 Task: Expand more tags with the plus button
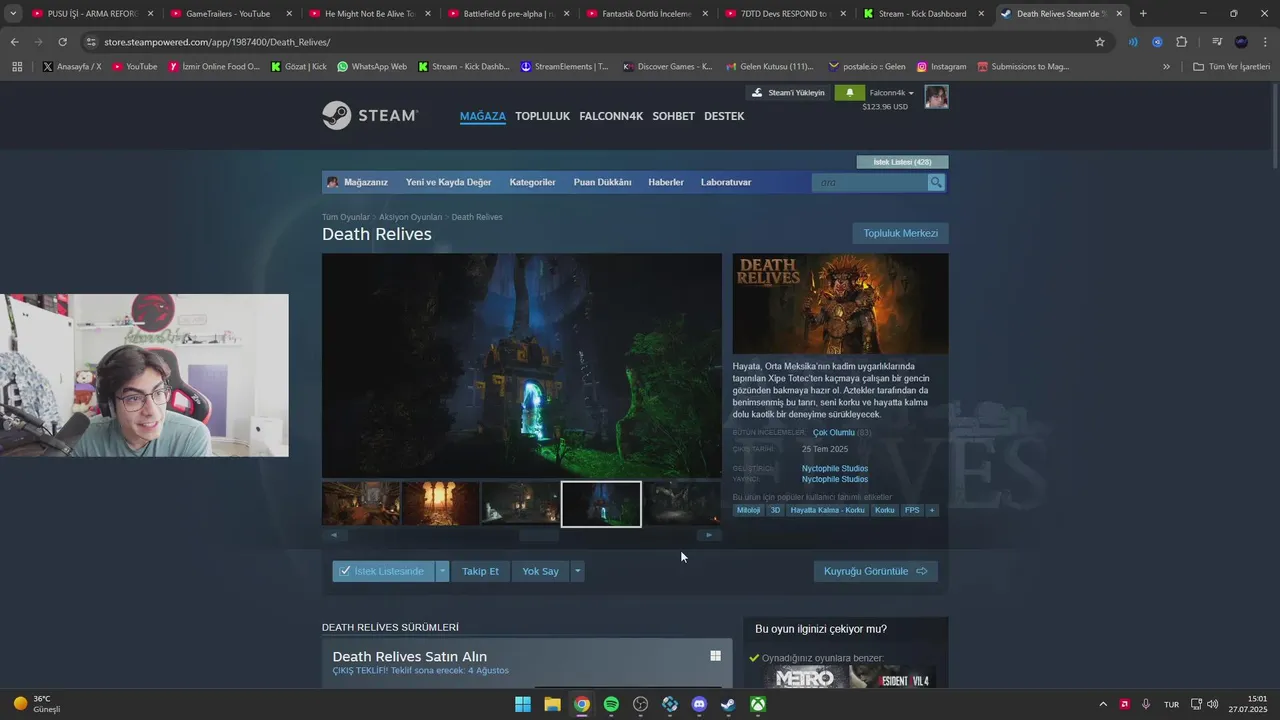932,510
